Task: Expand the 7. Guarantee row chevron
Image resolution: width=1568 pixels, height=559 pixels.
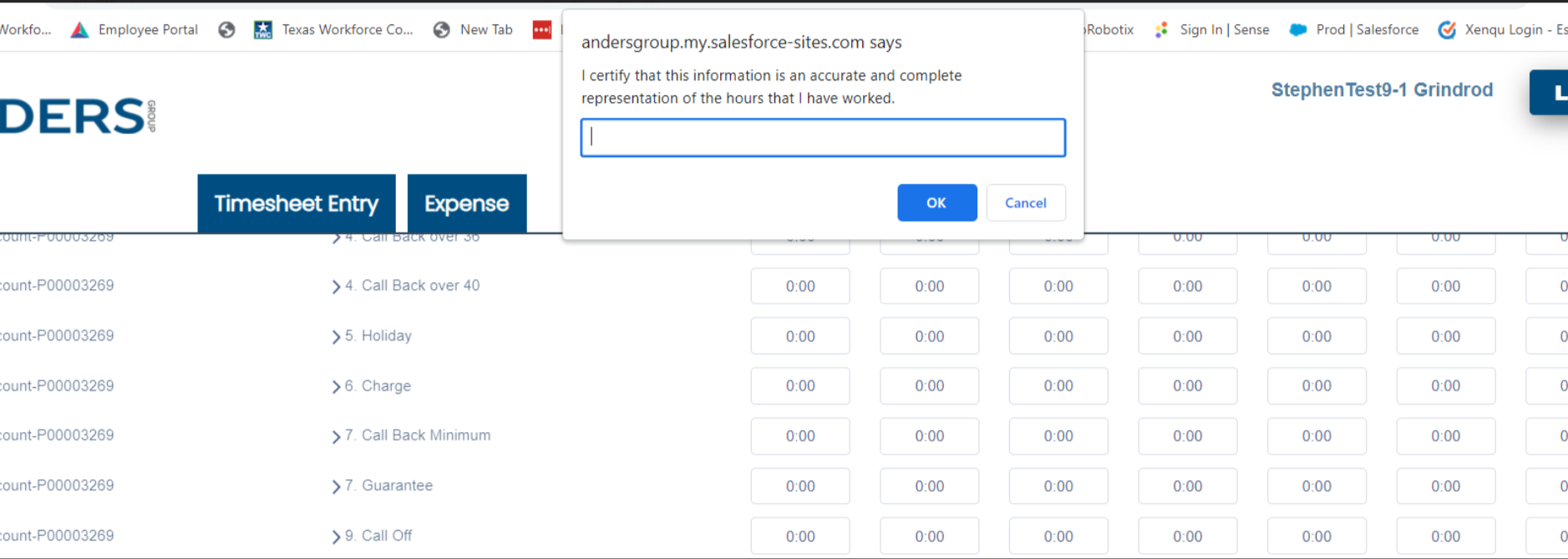Action: pos(336,486)
